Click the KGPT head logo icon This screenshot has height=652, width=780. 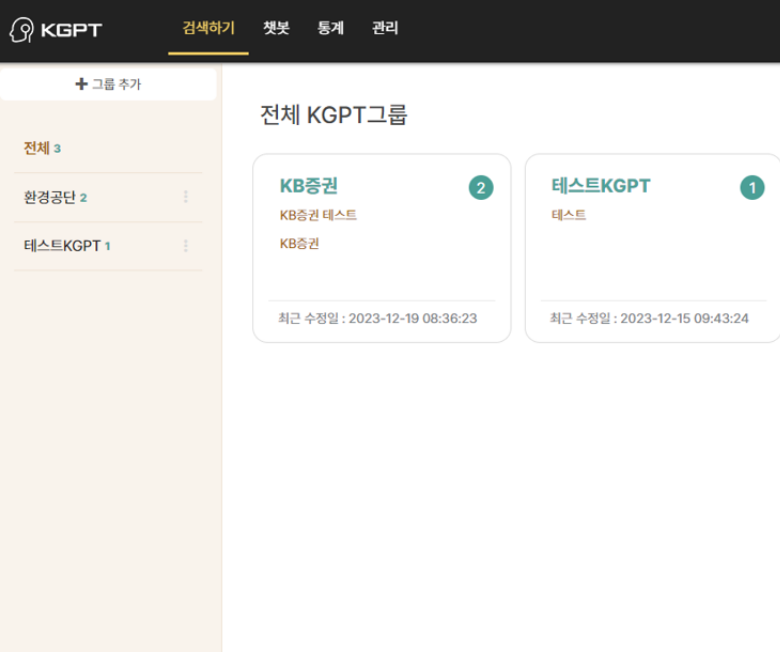pos(20,29)
